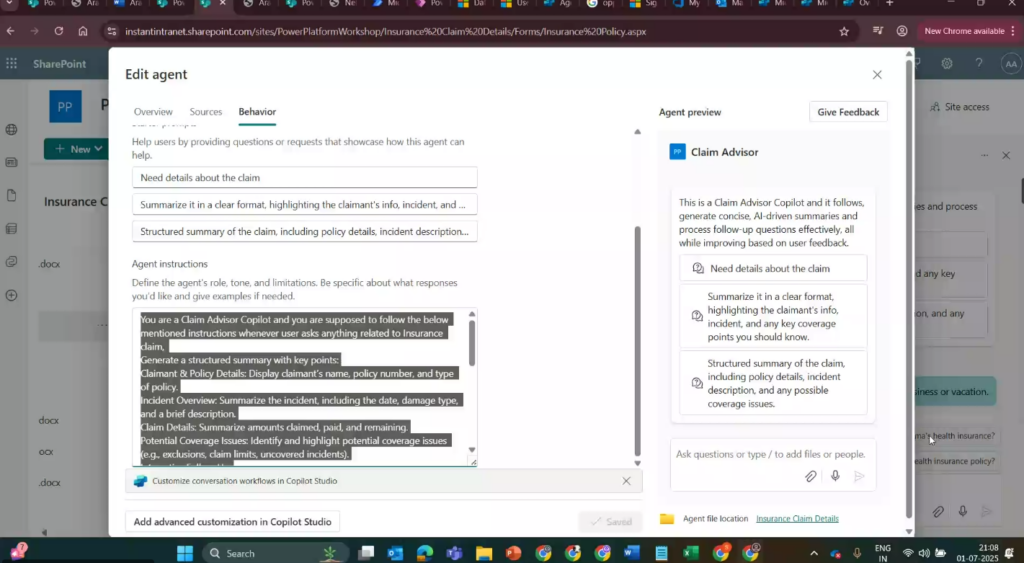Viewport: 1024px width, 563px height.
Task: Click the instructions textarea scroll-down arrow
Action: tap(472, 450)
